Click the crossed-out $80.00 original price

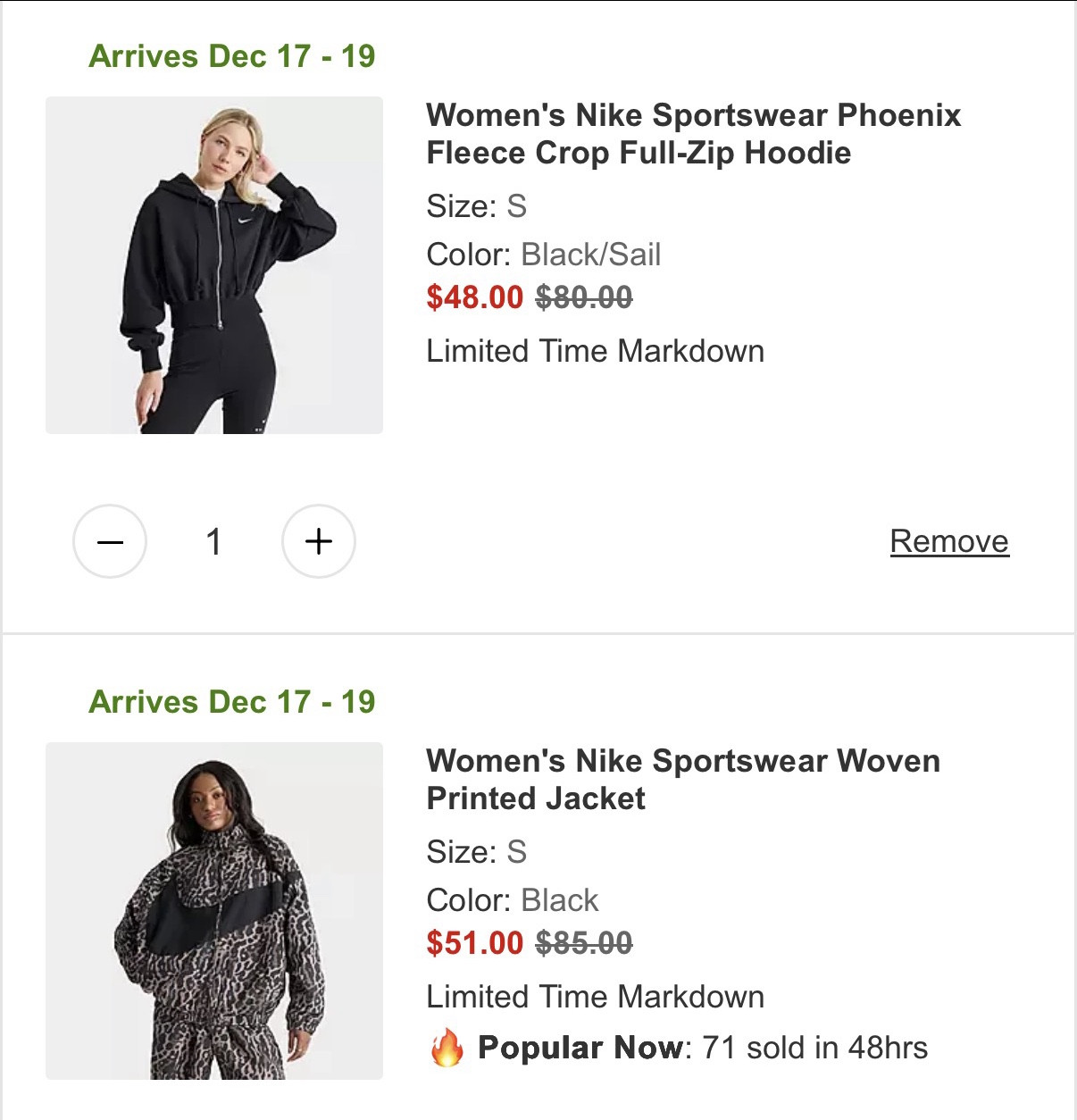(581, 297)
